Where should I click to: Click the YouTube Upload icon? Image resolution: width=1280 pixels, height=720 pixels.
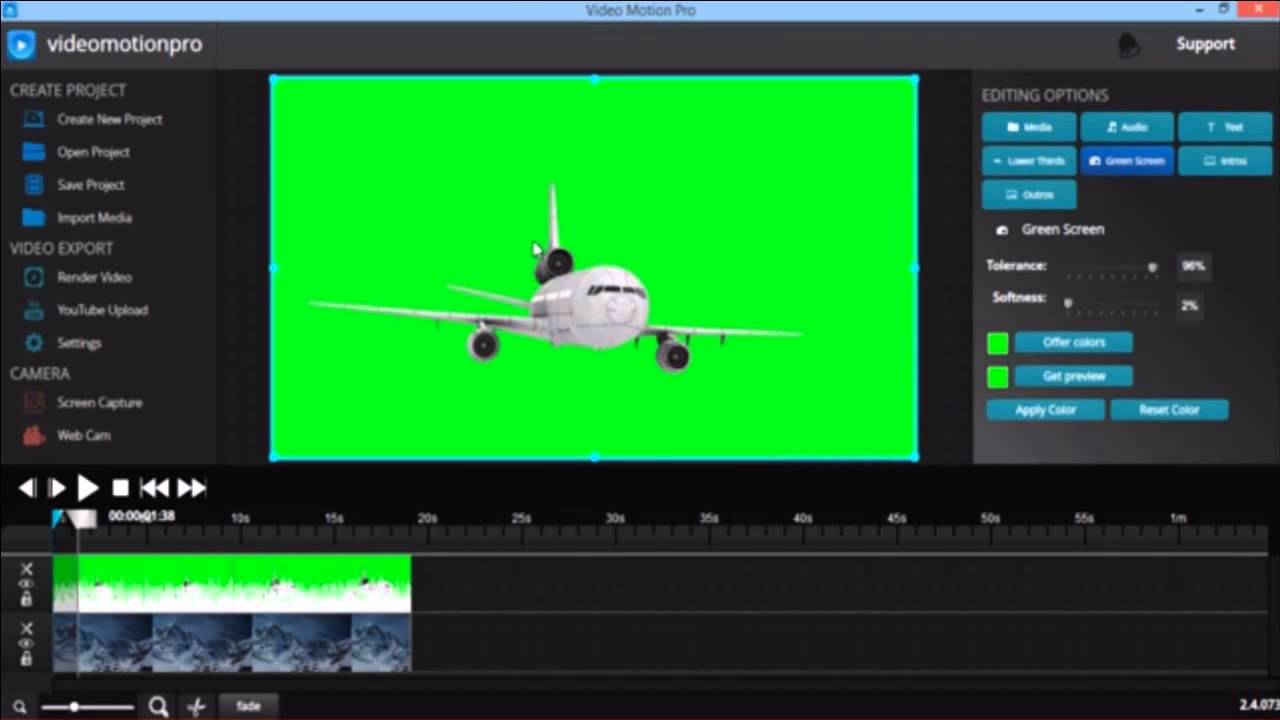coord(34,310)
